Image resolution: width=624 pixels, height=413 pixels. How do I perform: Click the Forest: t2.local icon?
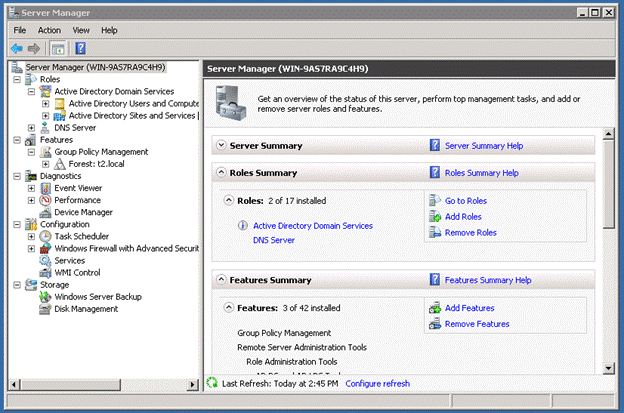coord(60,164)
